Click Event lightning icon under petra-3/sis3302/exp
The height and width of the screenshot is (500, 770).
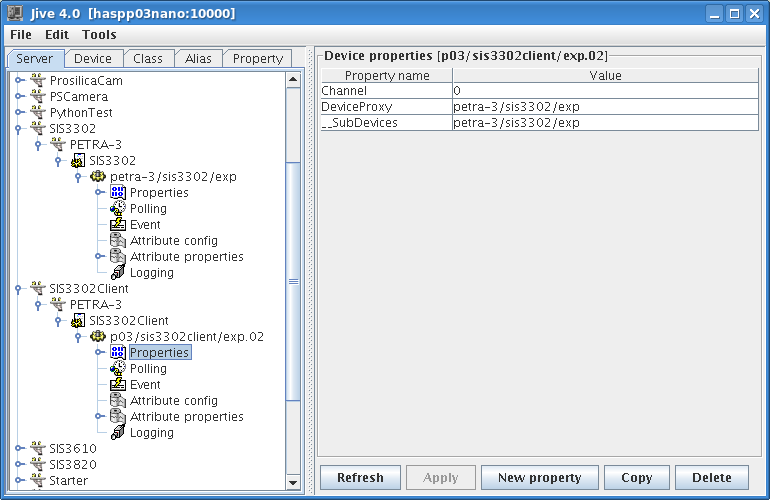coord(118,224)
